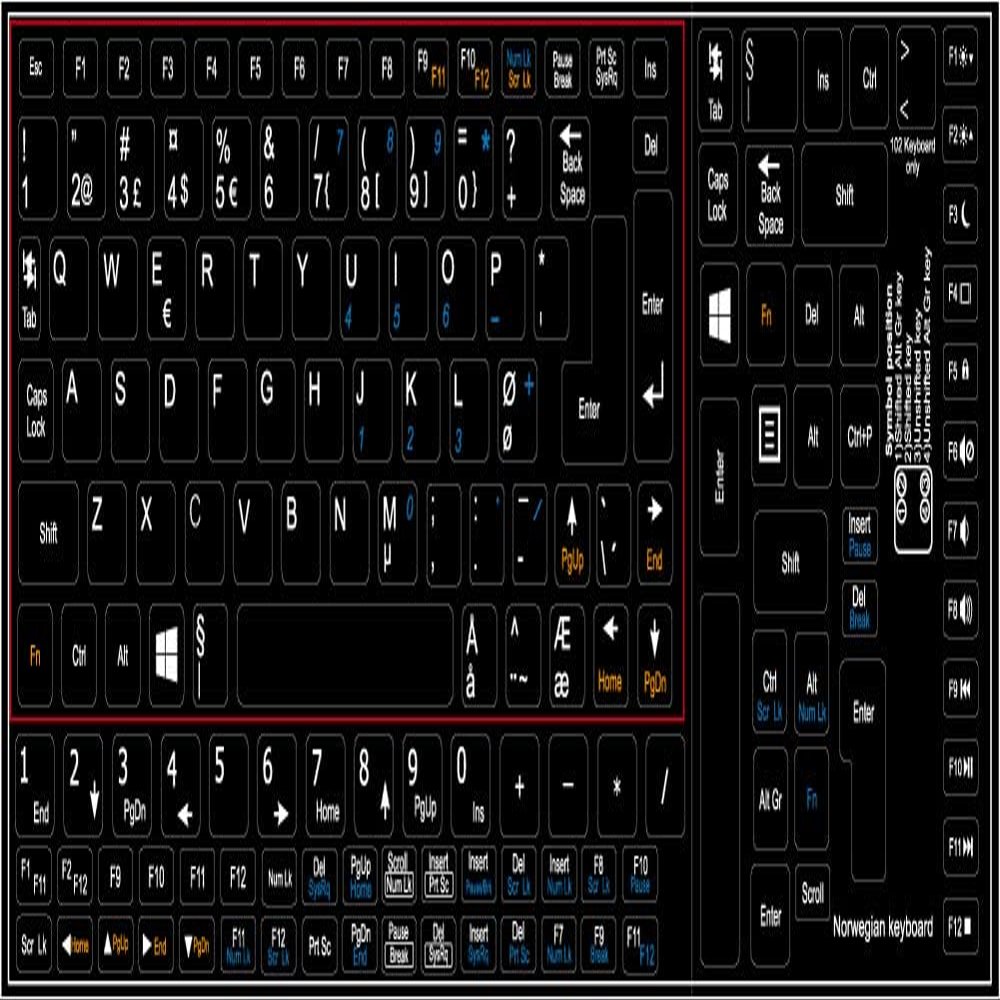Click the letter V key

pyautogui.click(x=253, y=533)
